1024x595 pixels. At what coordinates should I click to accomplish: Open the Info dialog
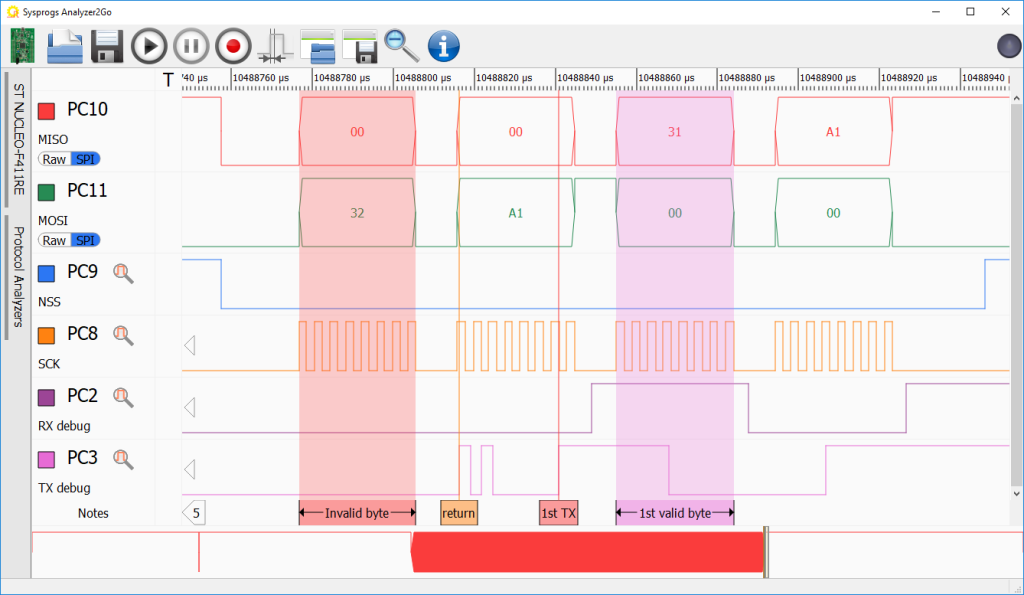(441, 45)
